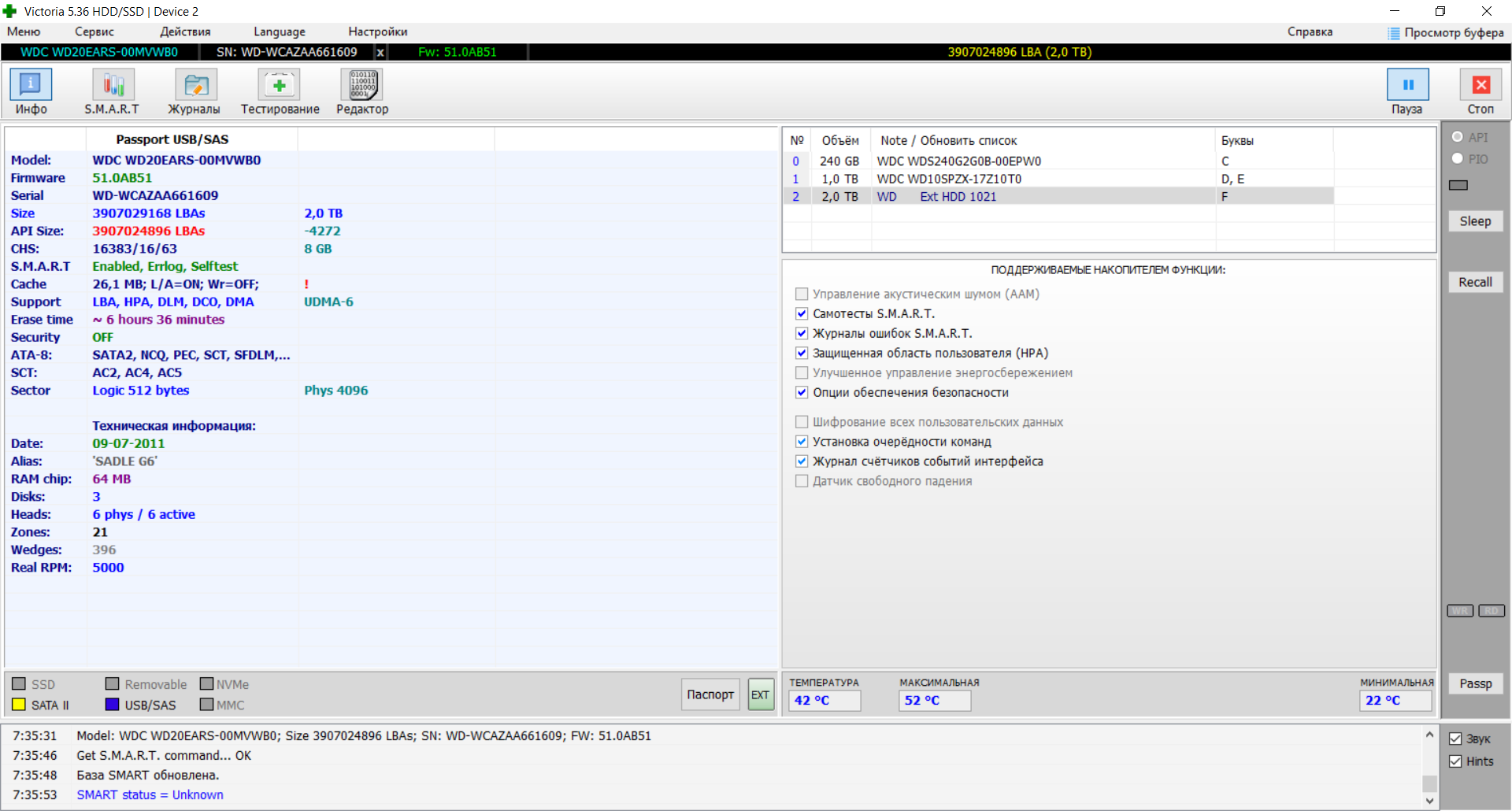The image size is (1512, 811).
Task: Toggle Датчик свободного падения checkbox
Action: [x=802, y=481]
